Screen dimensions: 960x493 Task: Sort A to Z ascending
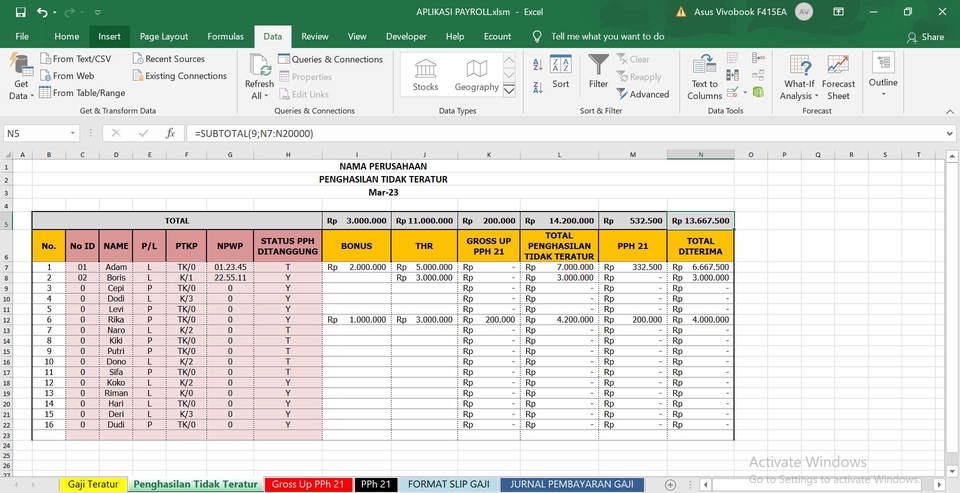(x=538, y=65)
